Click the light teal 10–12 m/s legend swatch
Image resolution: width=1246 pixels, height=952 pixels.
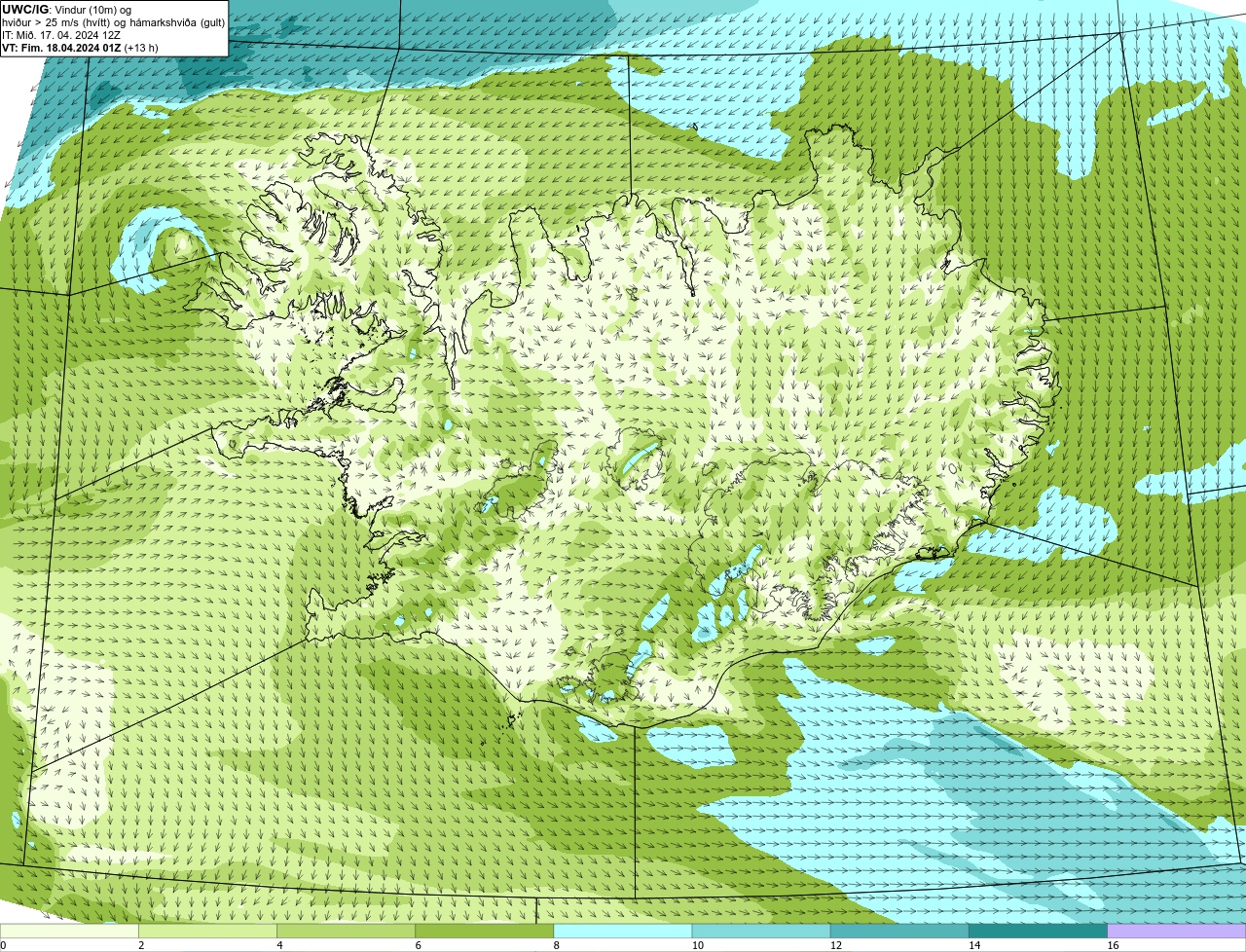761,932
